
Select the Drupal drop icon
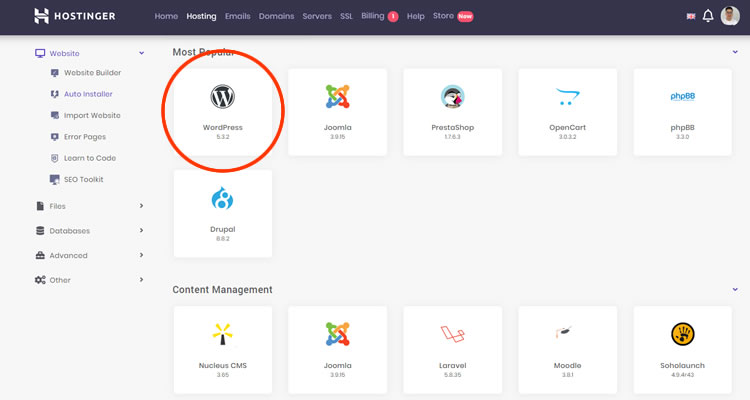pyautogui.click(x=222, y=198)
